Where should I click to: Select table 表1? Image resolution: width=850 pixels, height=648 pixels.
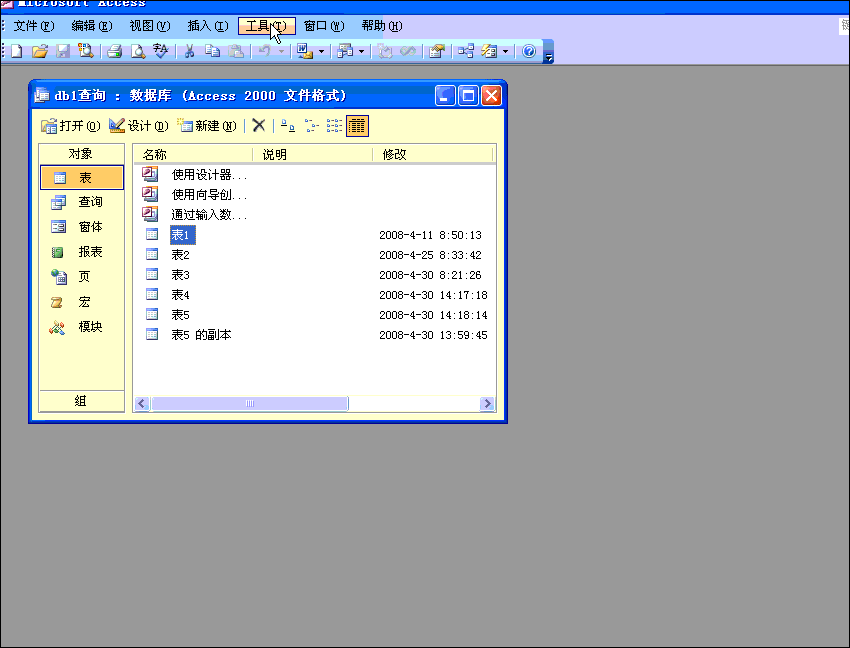pyautogui.click(x=183, y=235)
